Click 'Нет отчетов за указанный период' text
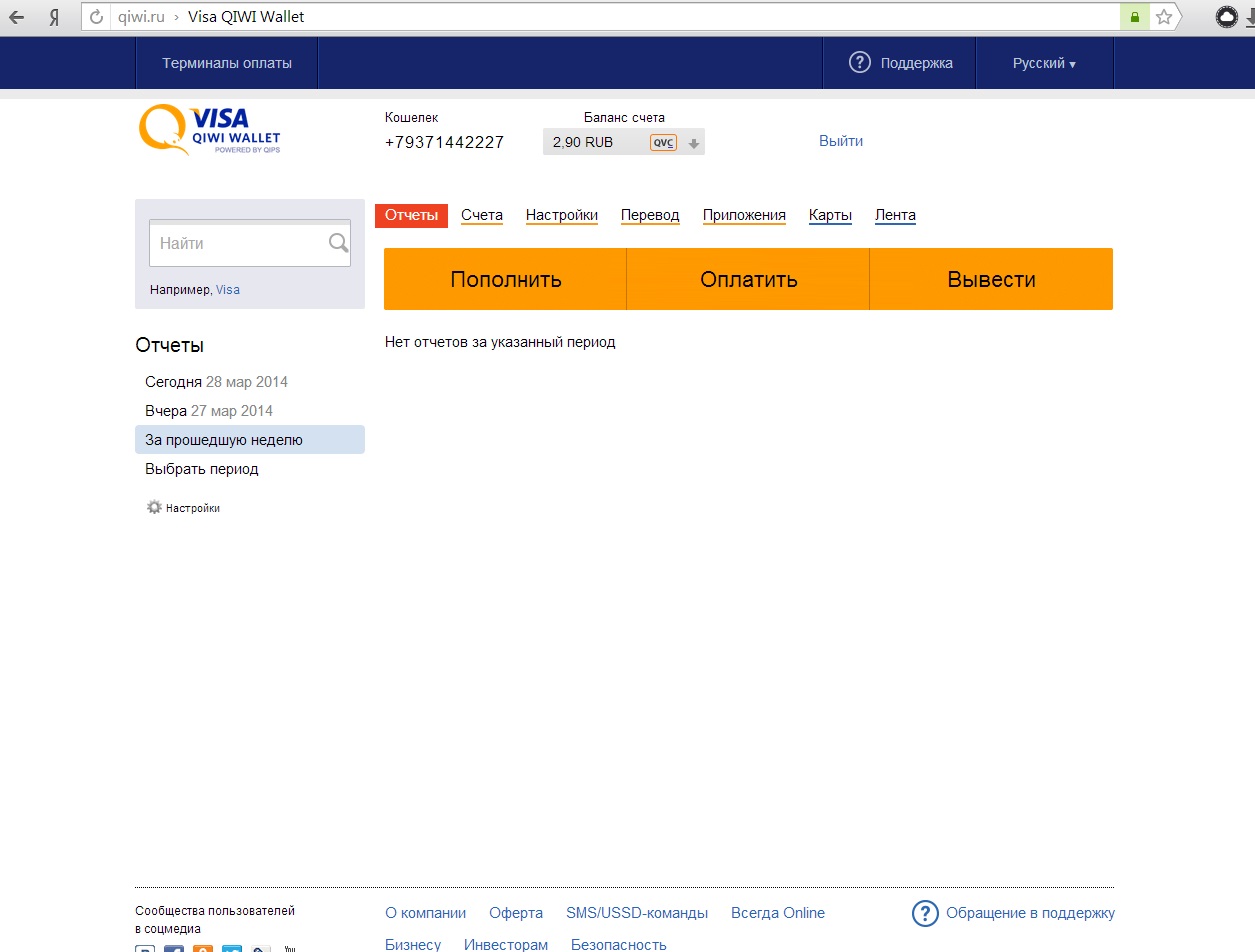The width and height of the screenshot is (1255, 952). 500,342
